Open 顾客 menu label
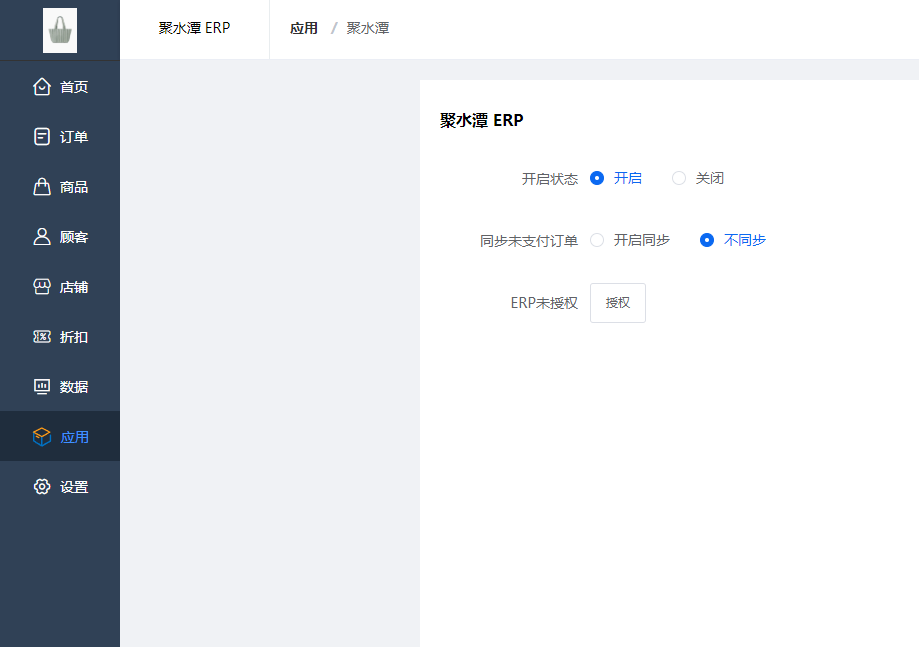 pyautogui.click(x=74, y=237)
